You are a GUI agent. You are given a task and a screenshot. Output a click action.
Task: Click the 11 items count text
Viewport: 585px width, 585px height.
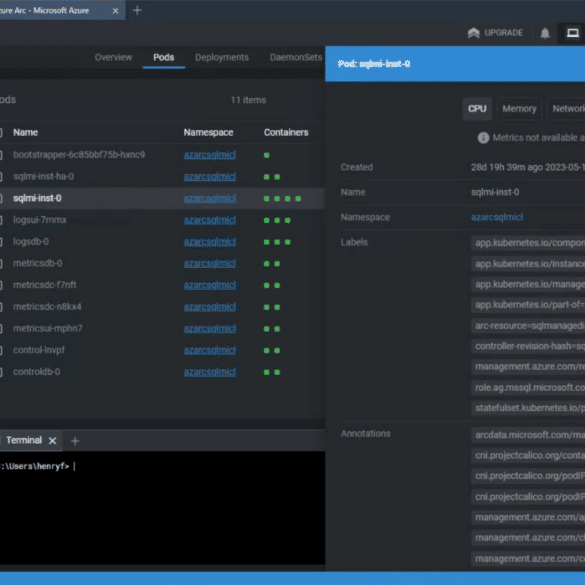(x=248, y=100)
